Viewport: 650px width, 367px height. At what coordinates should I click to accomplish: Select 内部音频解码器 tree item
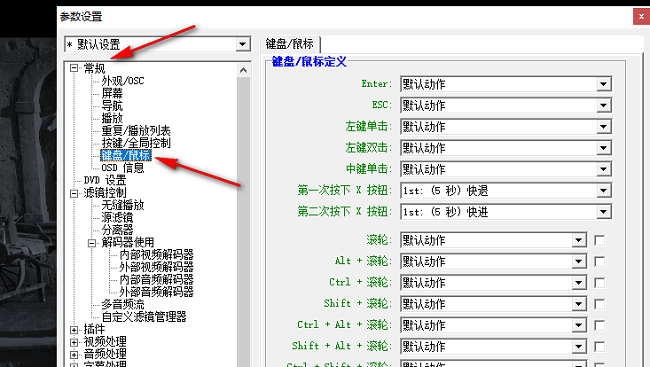point(156,280)
